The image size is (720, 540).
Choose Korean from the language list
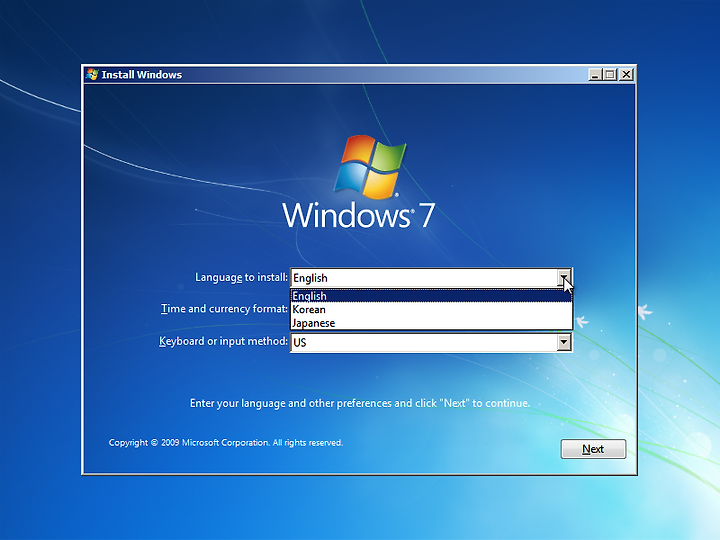coord(431,309)
